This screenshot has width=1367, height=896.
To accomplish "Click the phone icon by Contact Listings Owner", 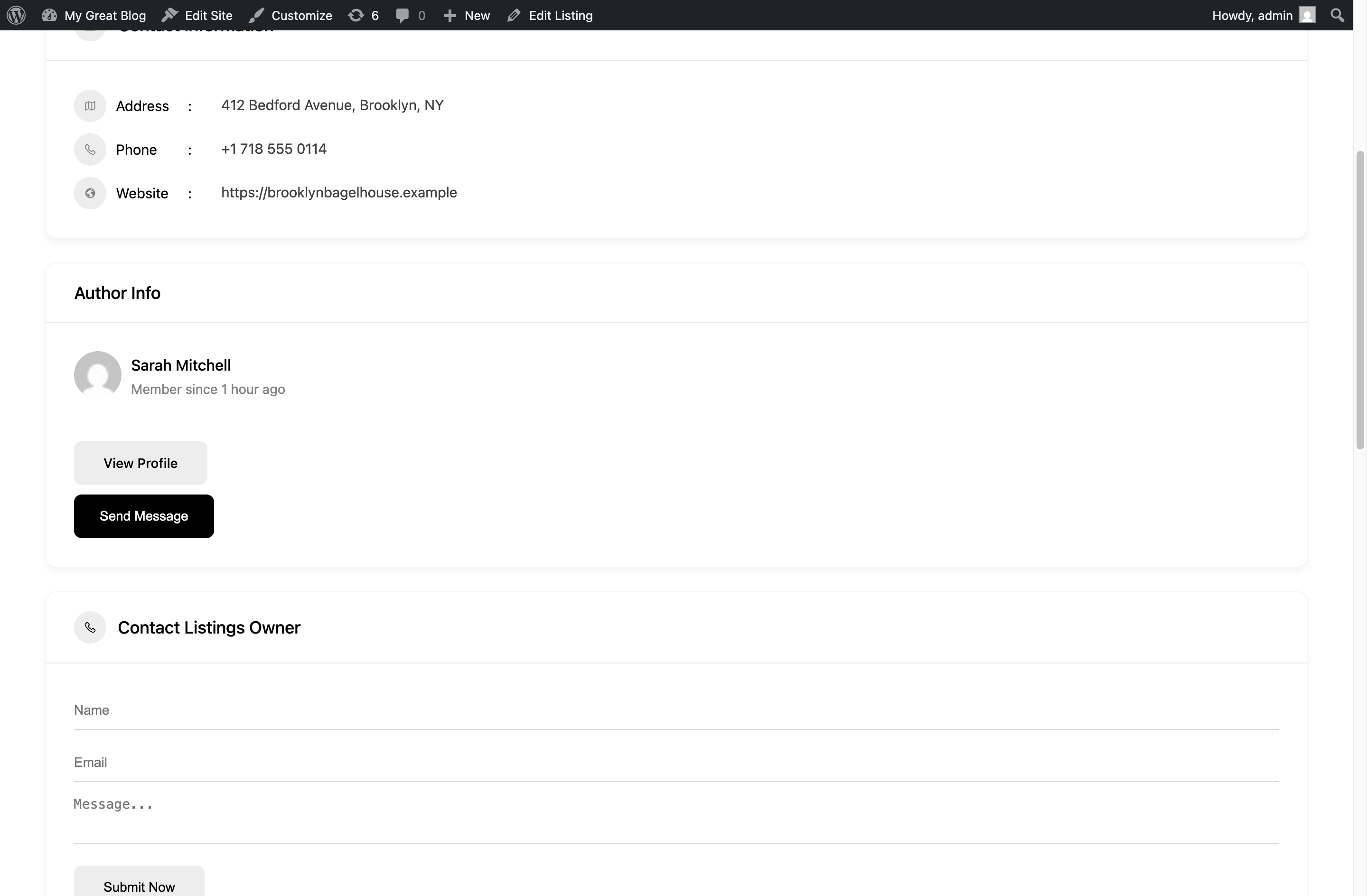I will [x=90, y=627].
